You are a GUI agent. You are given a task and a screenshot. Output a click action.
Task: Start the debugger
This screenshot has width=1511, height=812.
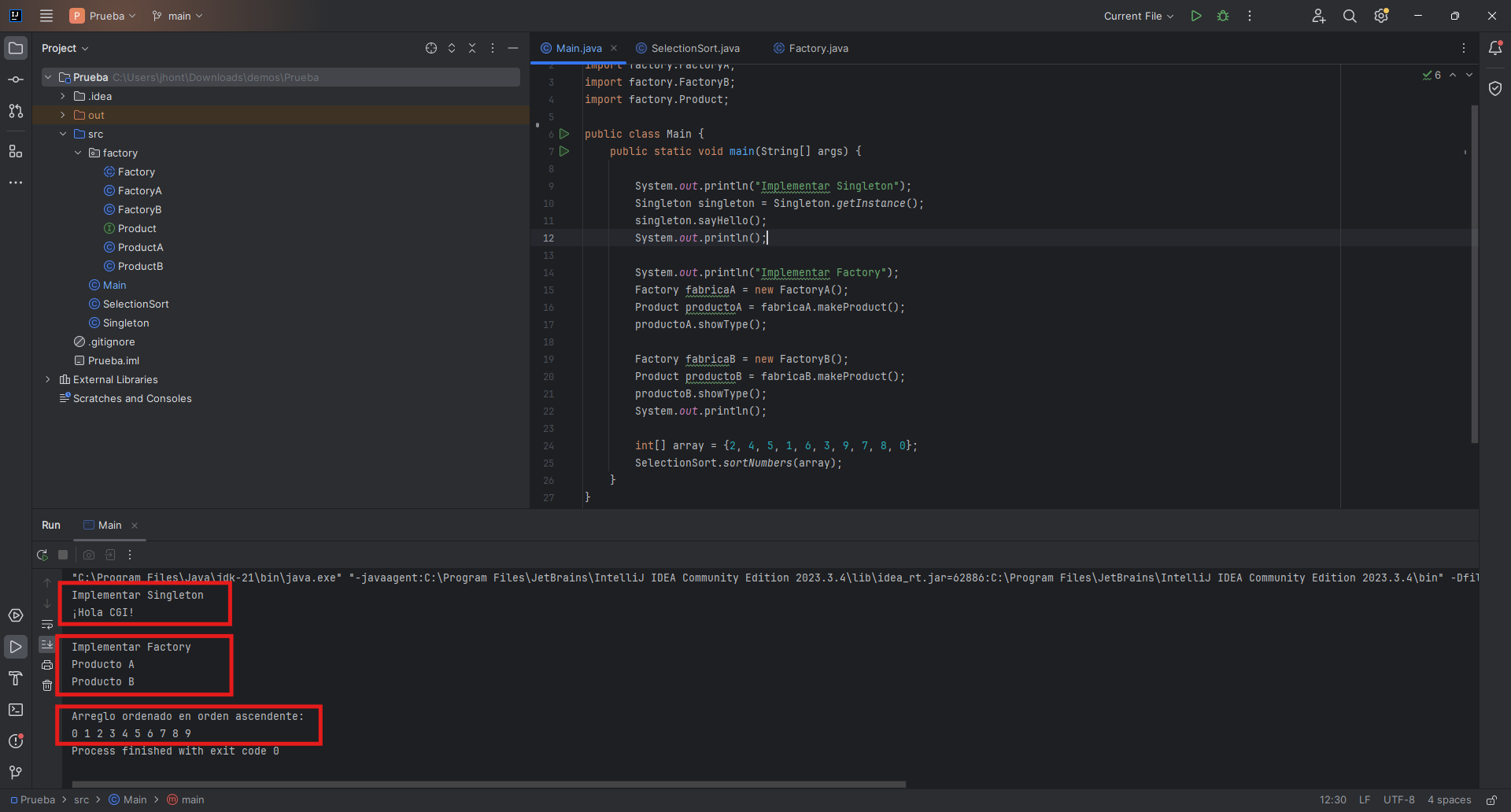point(1223,16)
